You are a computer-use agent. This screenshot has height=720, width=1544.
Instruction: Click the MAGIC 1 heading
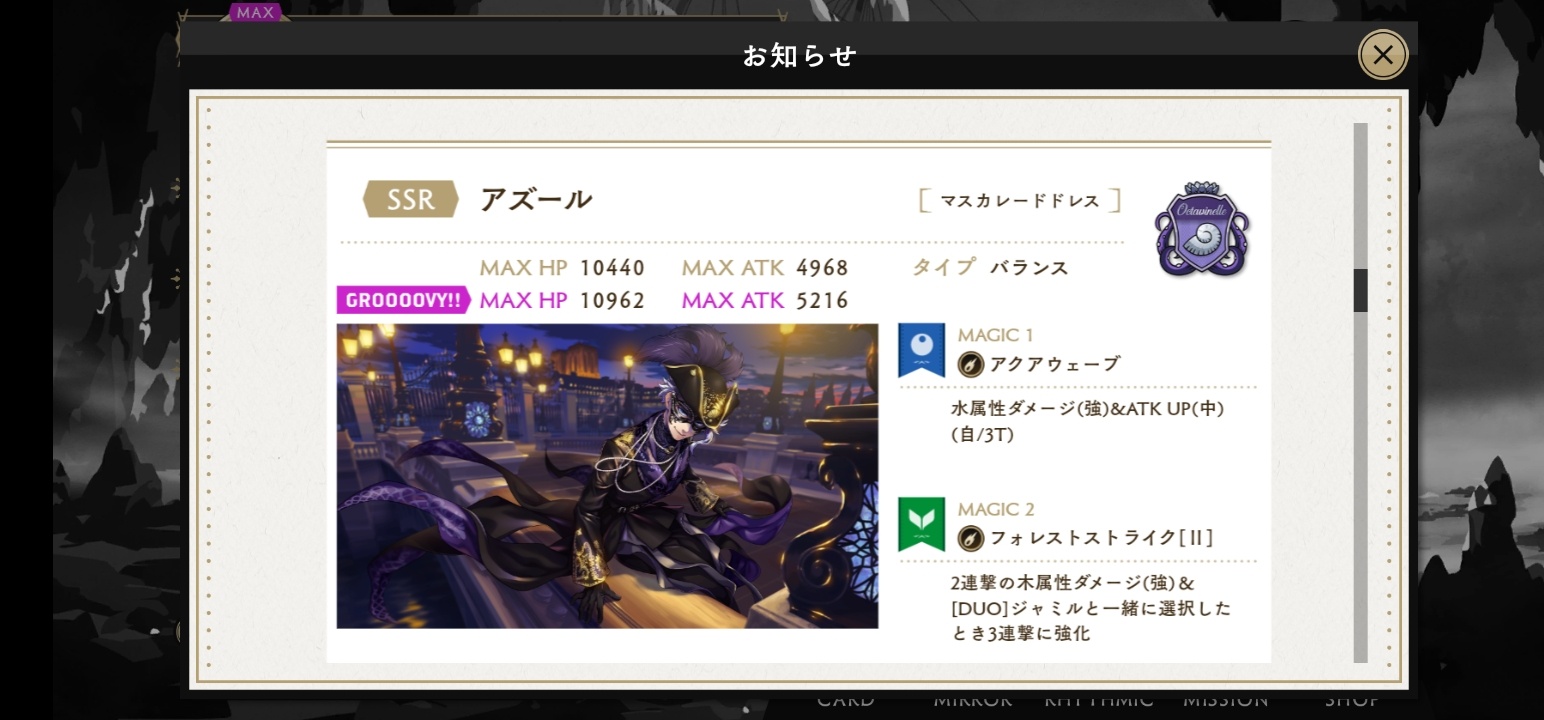click(995, 335)
